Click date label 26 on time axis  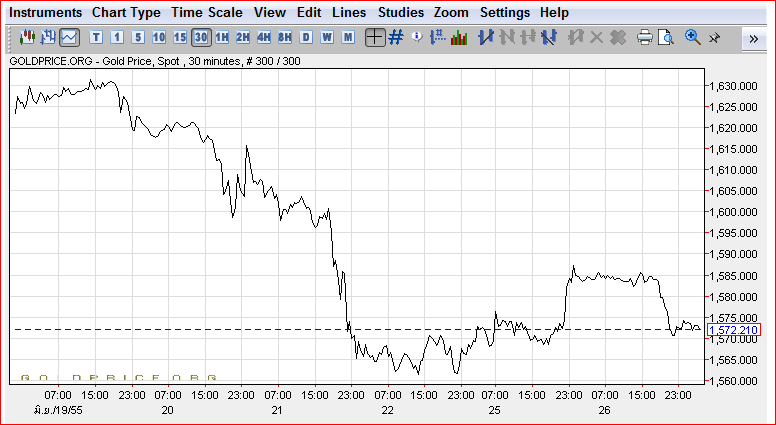pos(604,411)
